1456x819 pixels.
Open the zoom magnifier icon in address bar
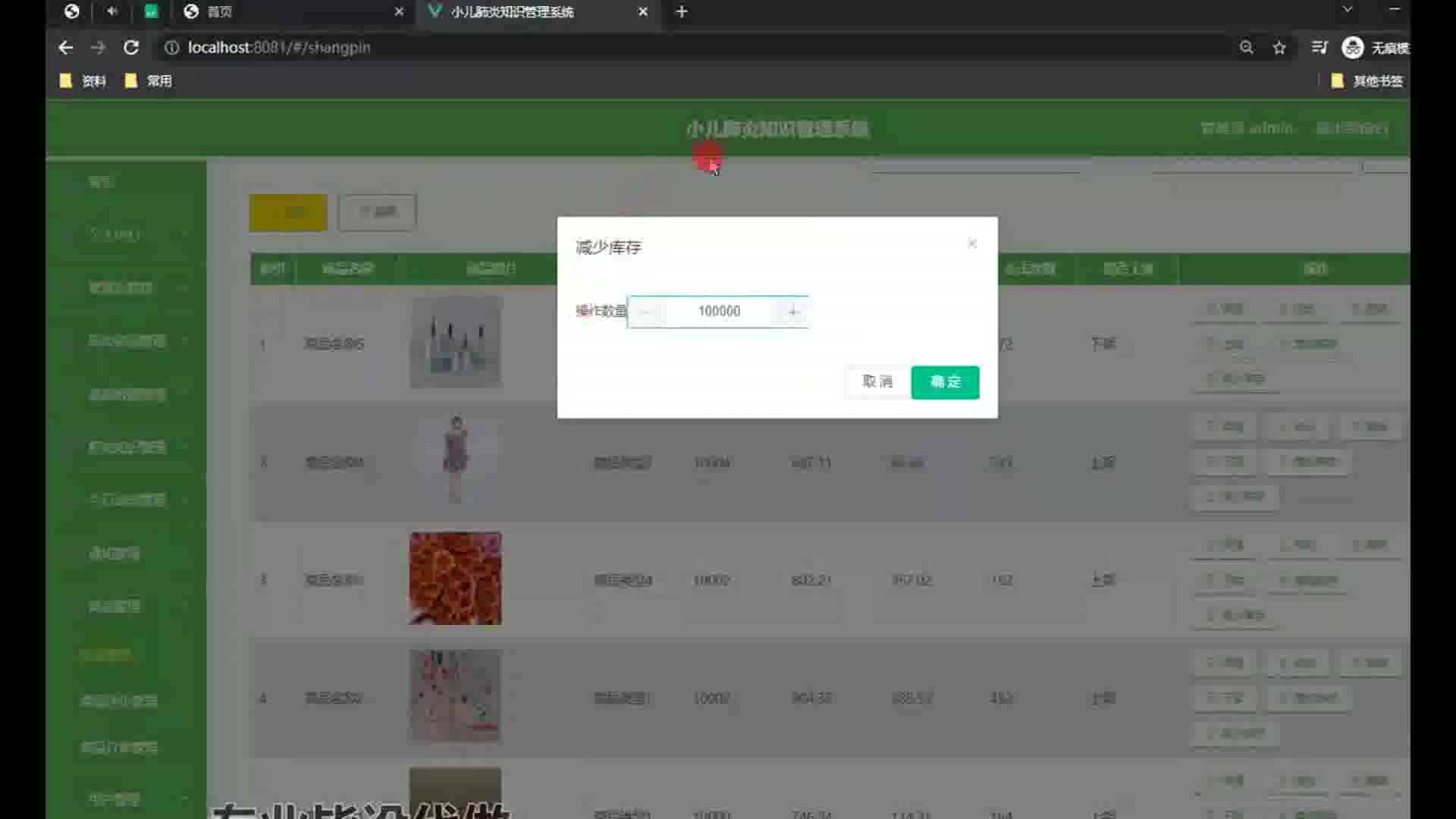point(1246,47)
